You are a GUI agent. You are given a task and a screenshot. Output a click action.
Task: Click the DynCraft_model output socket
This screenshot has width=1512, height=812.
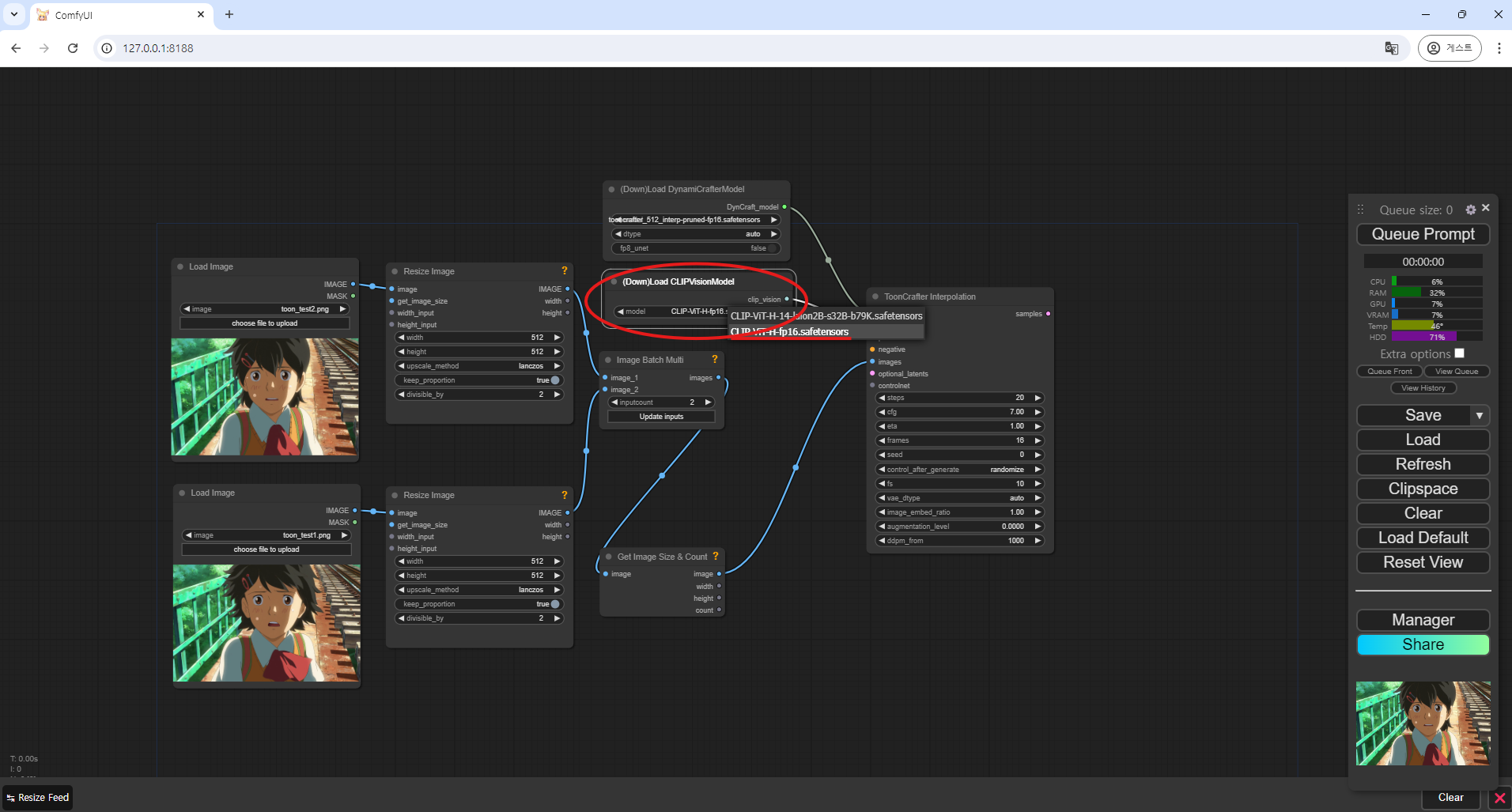tap(784, 207)
